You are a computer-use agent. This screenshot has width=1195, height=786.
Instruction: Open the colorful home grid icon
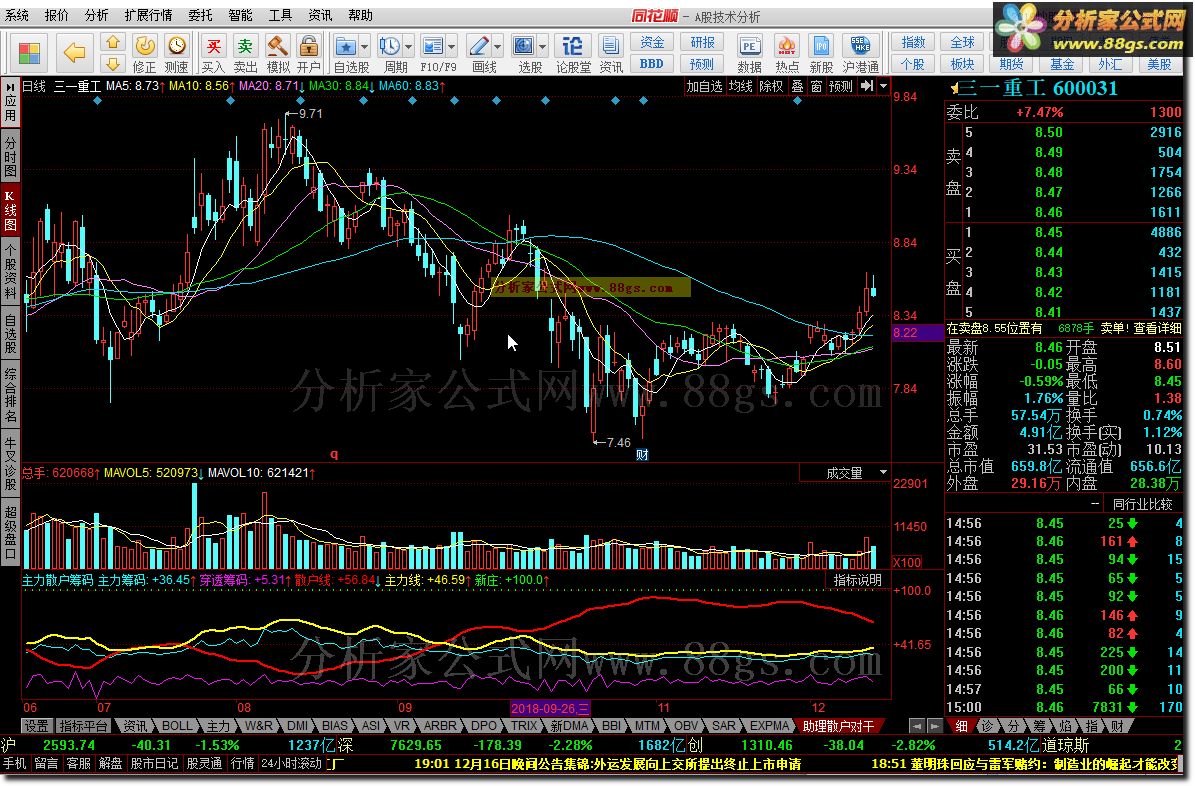tap(29, 53)
